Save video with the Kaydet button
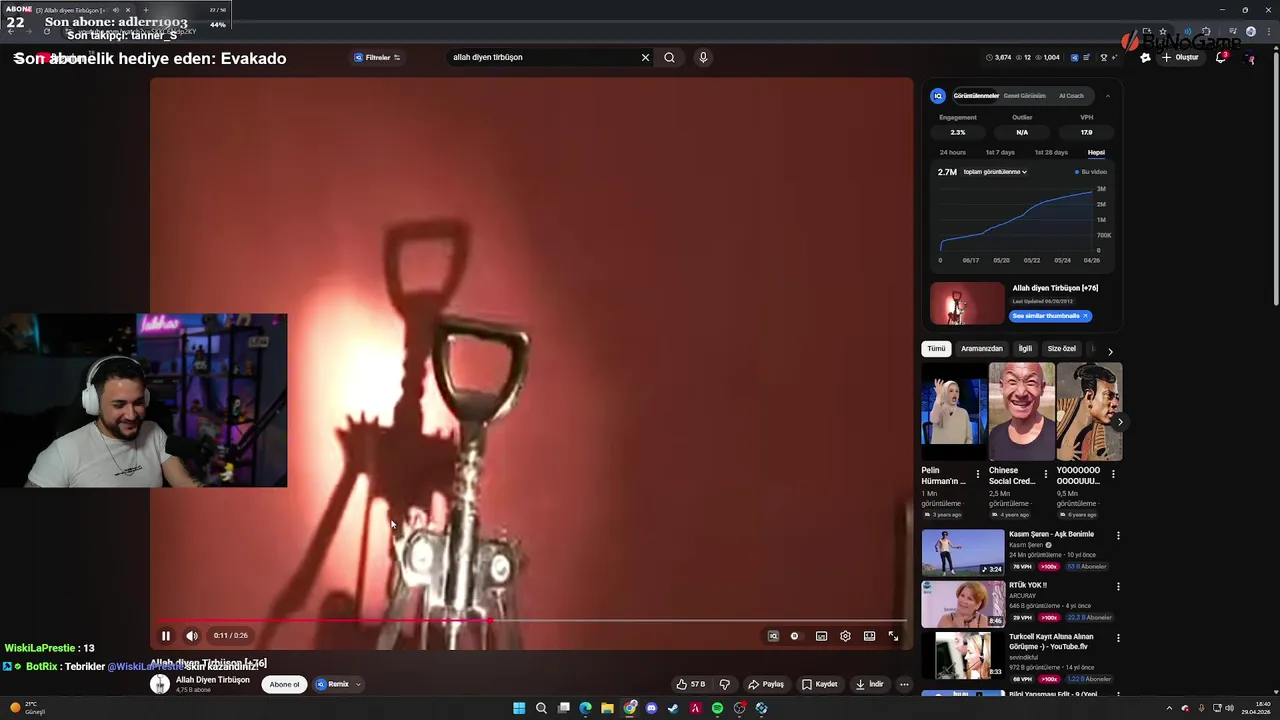 [x=819, y=684]
